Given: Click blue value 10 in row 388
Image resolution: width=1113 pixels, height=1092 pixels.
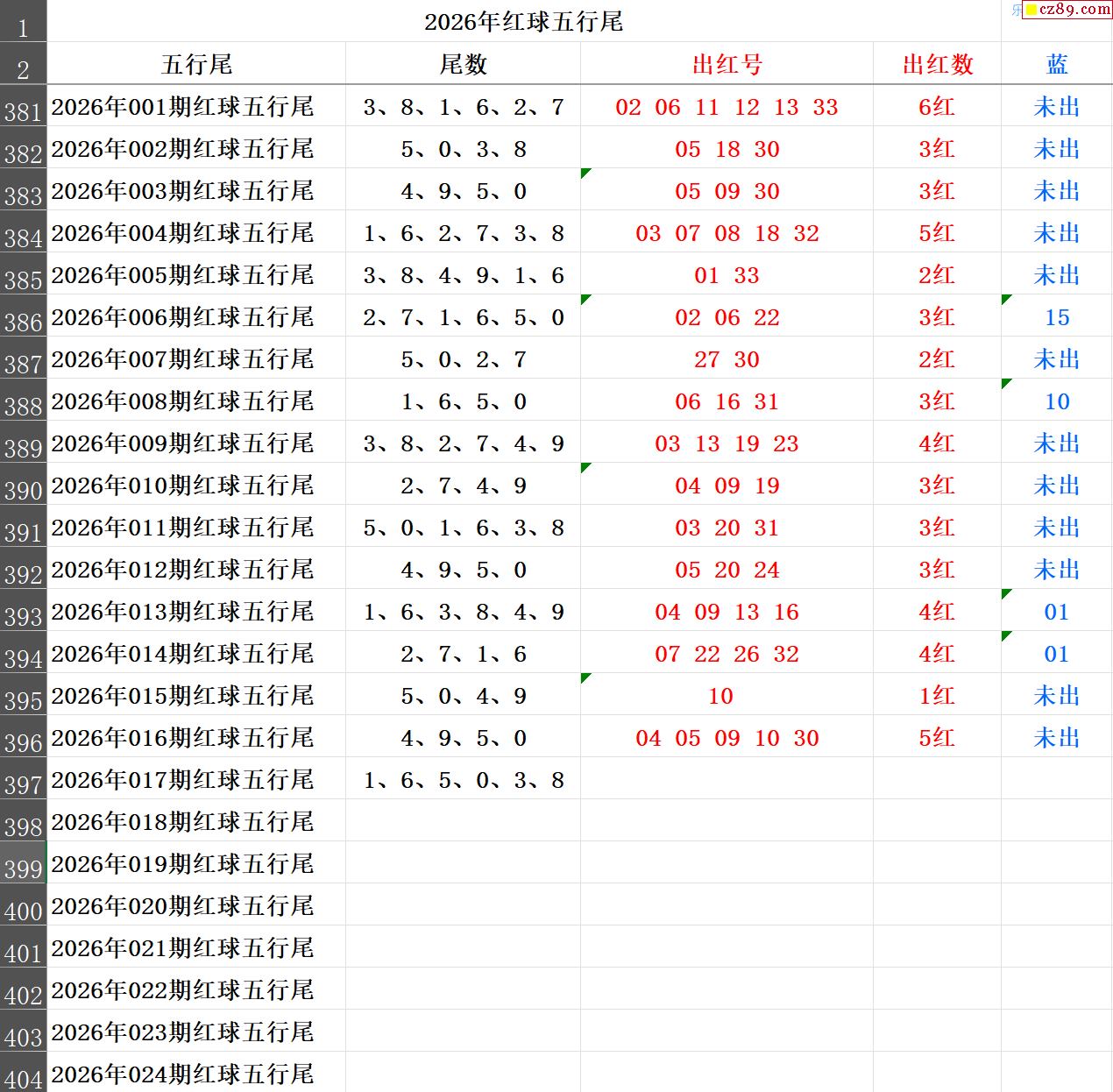Looking at the screenshot, I should pyautogui.click(x=1057, y=401).
